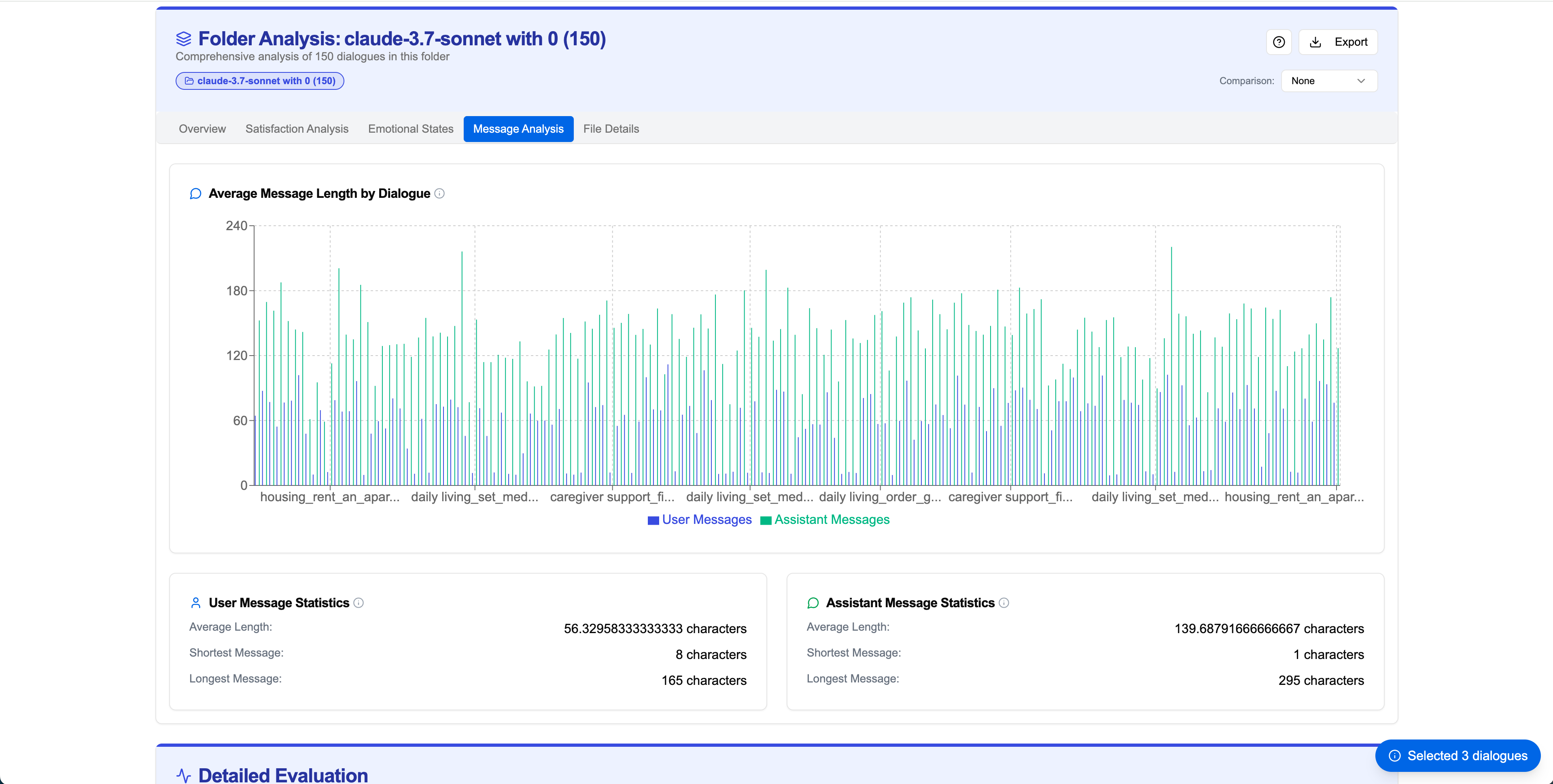Click the folder icon inside the claude-3.7-sonnet chip

pos(189,81)
